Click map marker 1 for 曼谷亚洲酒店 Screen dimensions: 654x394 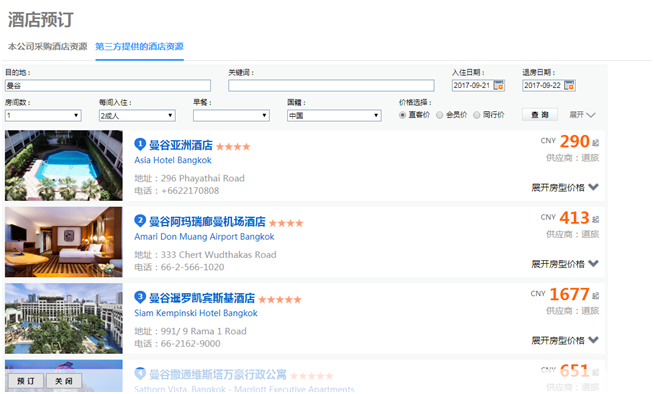click(140, 144)
